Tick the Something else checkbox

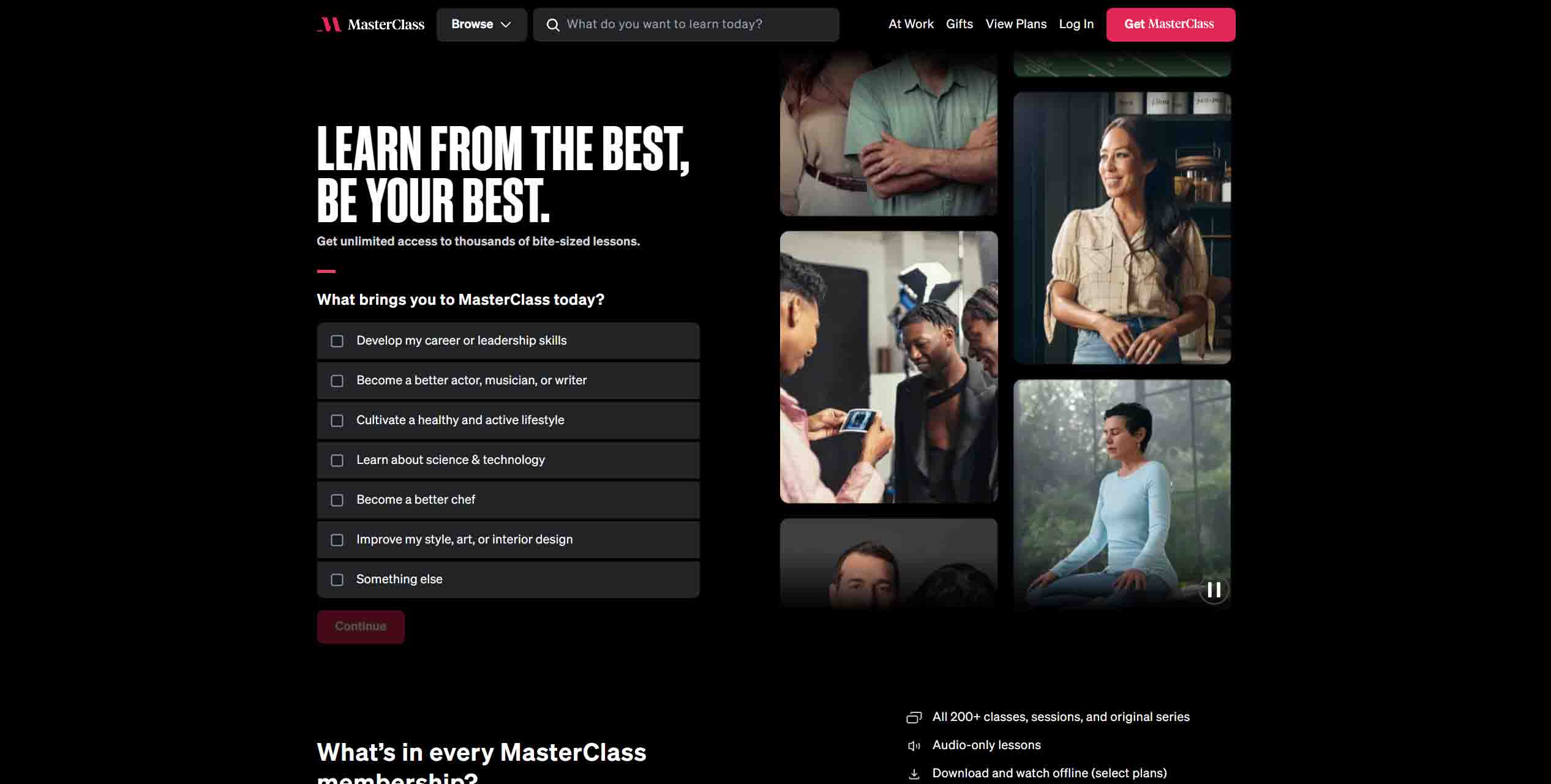pyautogui.click(x=337, y=580)
